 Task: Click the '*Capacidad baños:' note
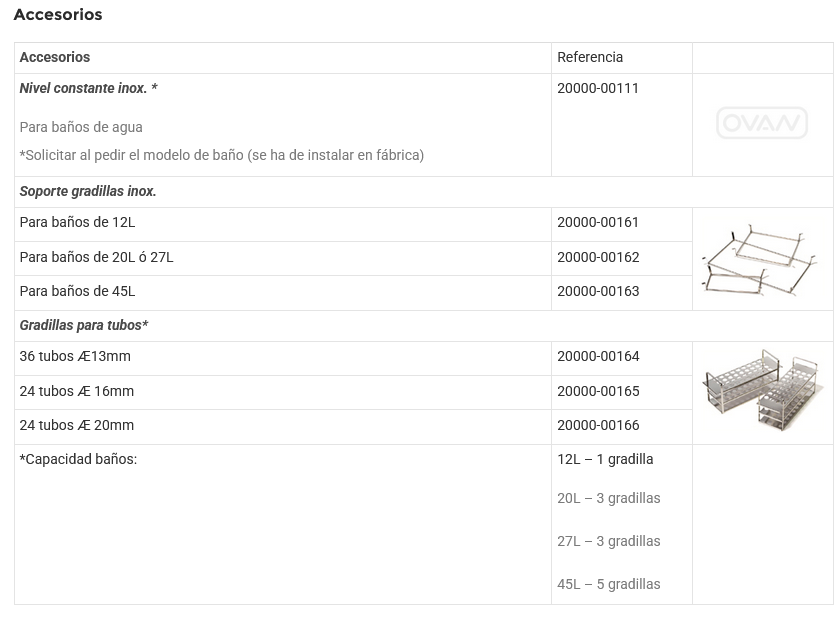click(x=78, y=459)
